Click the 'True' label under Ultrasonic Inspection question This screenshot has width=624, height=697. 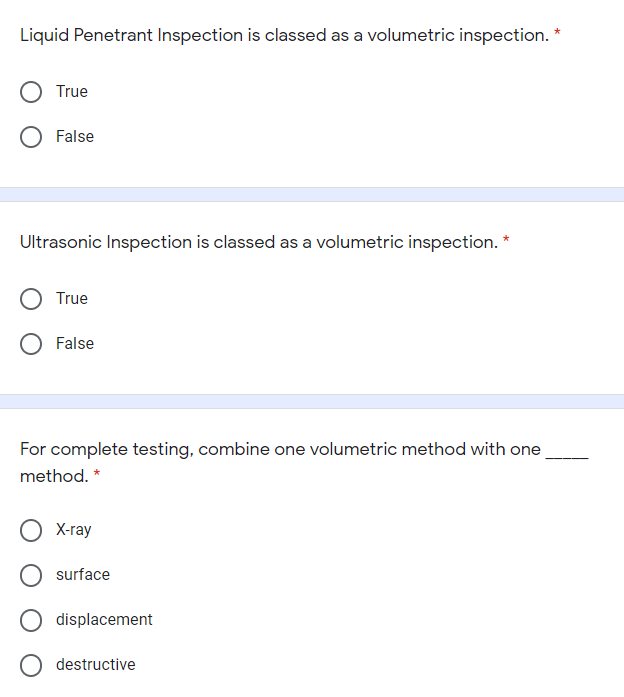pyautogui.click(x=72, y=299)
